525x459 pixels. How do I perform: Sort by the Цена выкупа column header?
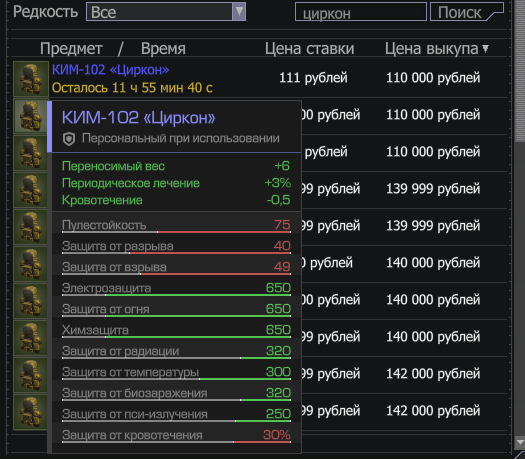[436, 49]
